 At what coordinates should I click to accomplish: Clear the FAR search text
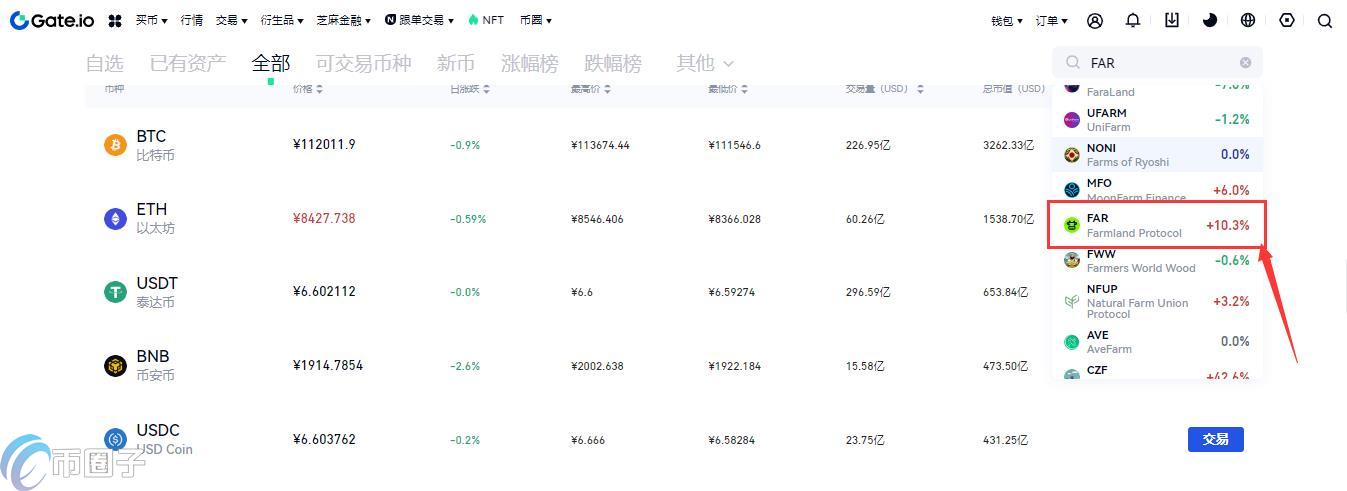tap(1245, 62)
